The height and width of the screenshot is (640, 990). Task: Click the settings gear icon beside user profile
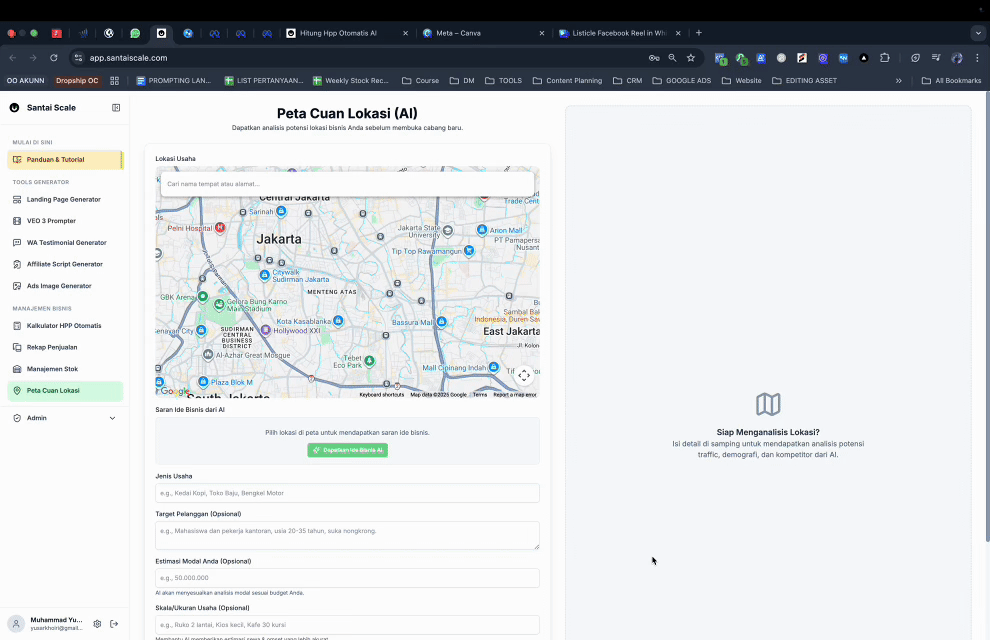pyautogui.click(x=97, y=624)
